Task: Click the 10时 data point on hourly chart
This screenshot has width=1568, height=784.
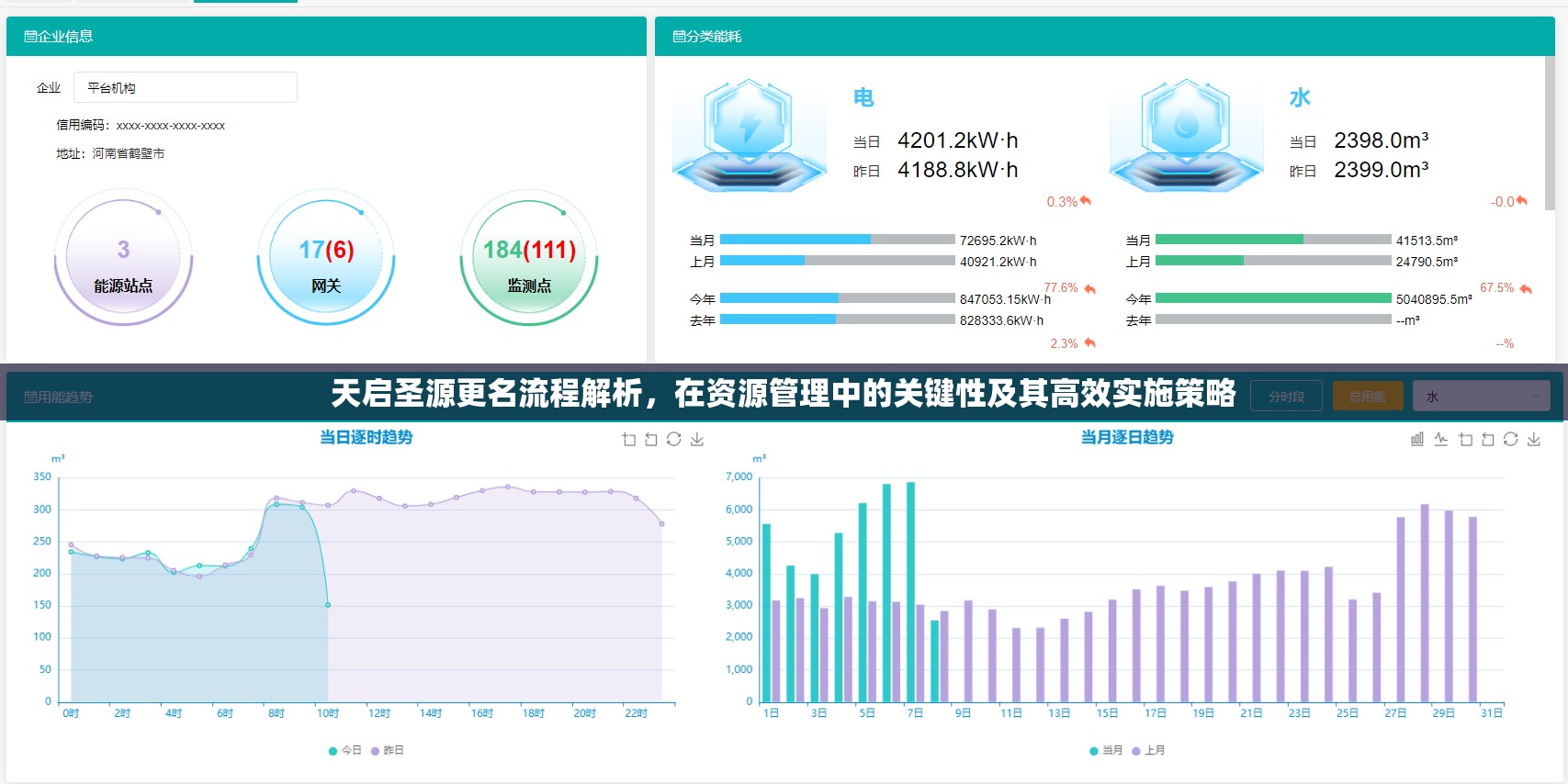Action: 328,605
